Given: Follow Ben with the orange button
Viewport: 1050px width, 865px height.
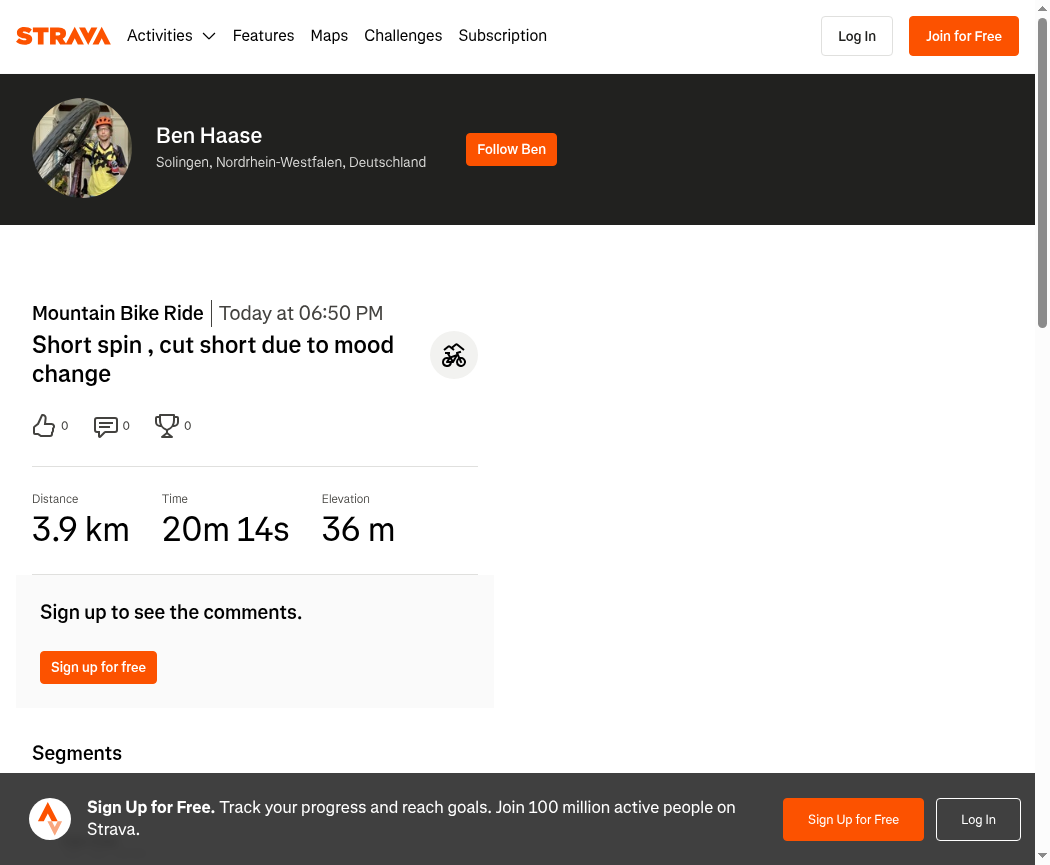Looking at the screenshot, I should point(511,149).
